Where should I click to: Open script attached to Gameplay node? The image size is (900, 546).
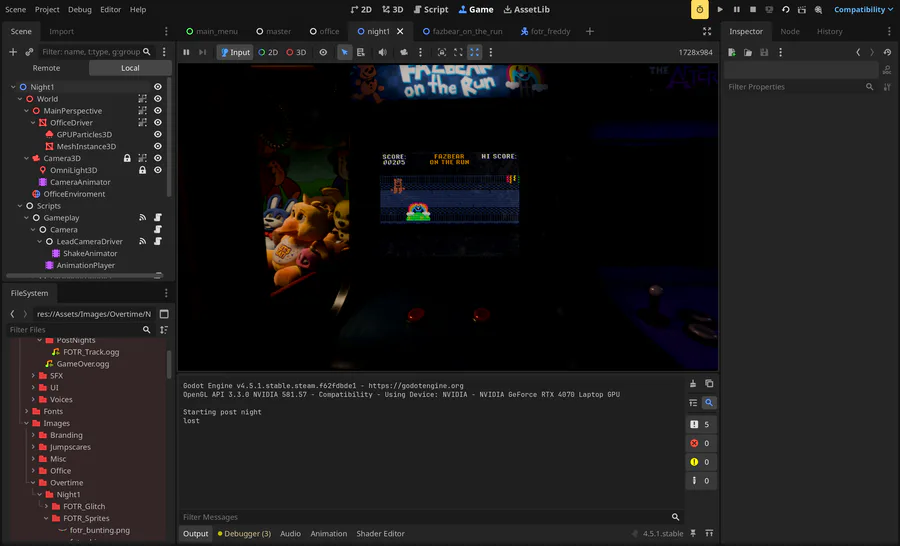coord(157,218)
